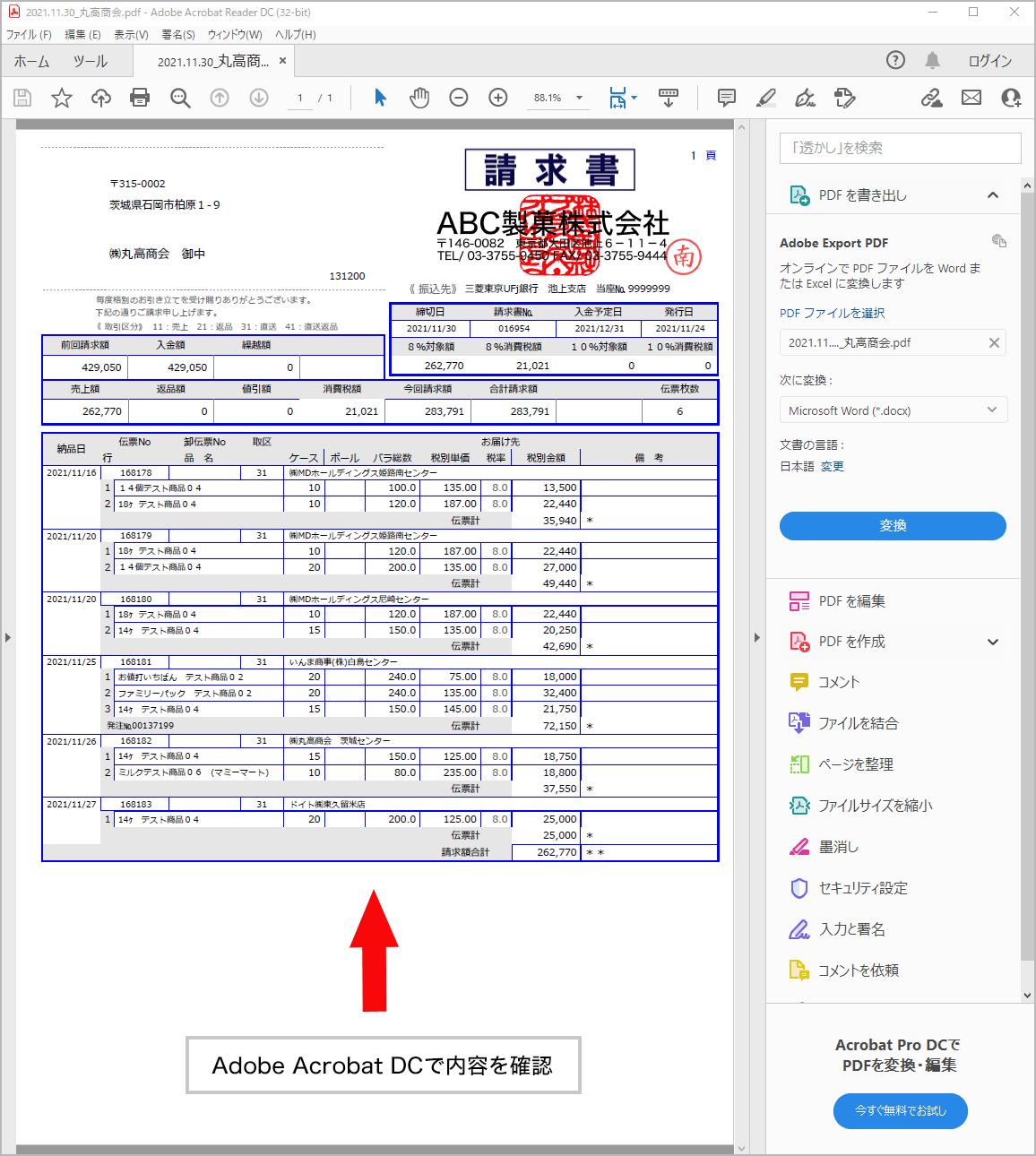Viewport: 1036px width, 1156px height.
Task: Open the ウィンドウ(W) menu
Action: 235,35
